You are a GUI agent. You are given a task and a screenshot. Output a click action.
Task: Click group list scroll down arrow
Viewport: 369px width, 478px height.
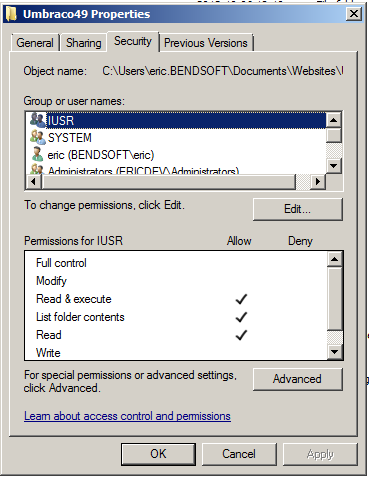click(334, 166)
